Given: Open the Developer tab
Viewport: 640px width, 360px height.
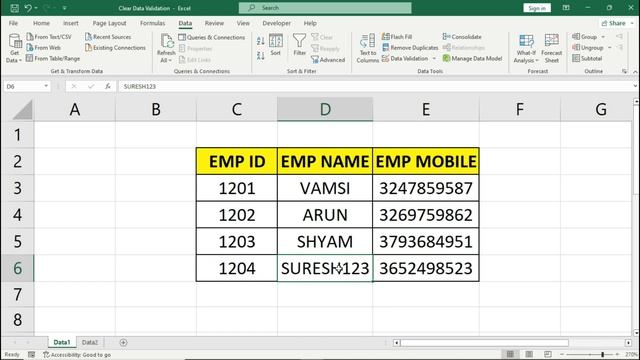Looking at the screenshot, I should [277, 23].
